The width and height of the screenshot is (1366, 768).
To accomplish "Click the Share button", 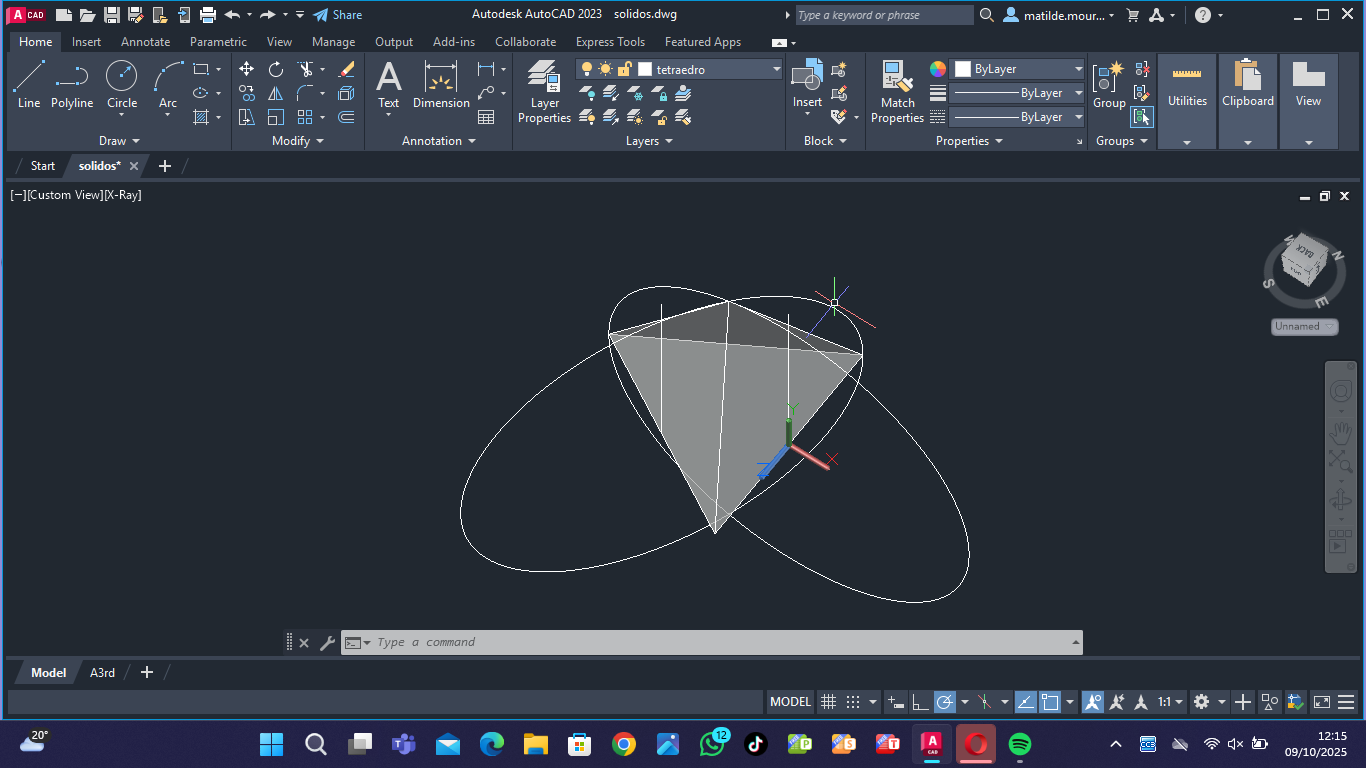I will 337,15.
